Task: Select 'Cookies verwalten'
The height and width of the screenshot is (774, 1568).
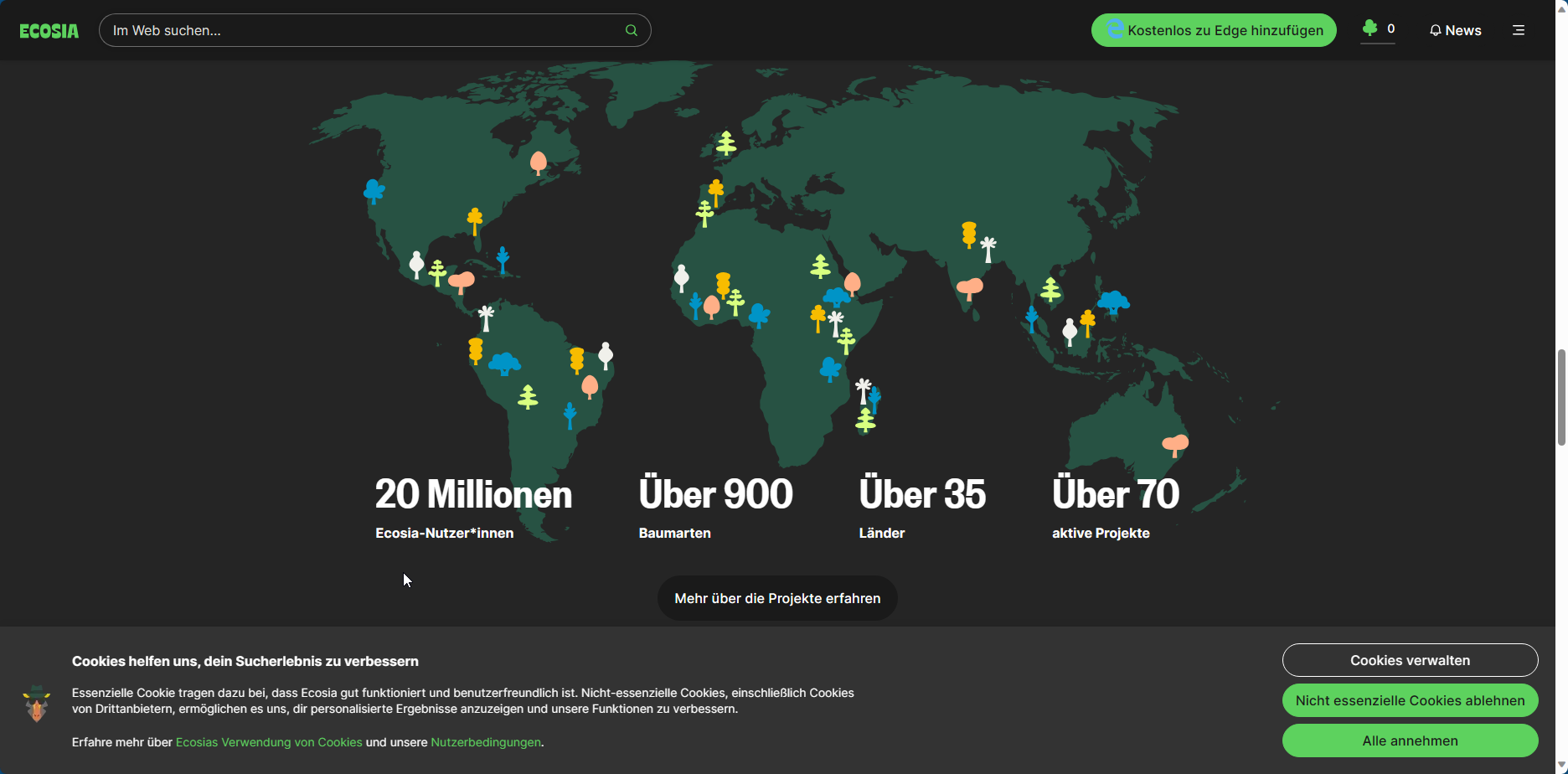Action: (1410, 660)
